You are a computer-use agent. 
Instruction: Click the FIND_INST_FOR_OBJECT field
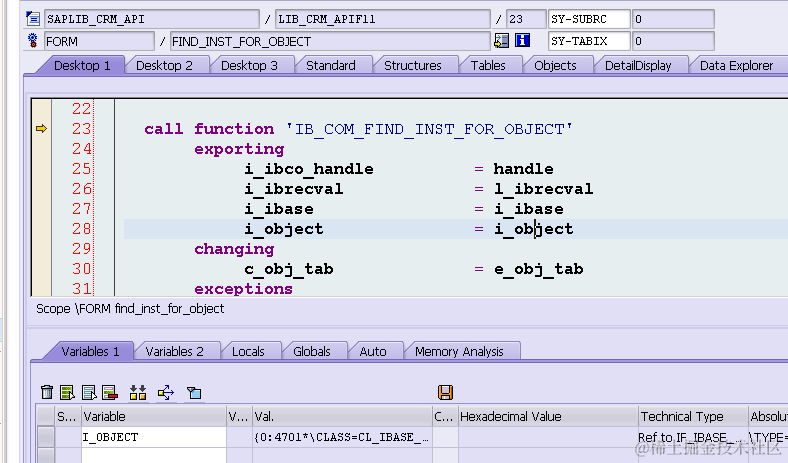[x=330, y=41]
